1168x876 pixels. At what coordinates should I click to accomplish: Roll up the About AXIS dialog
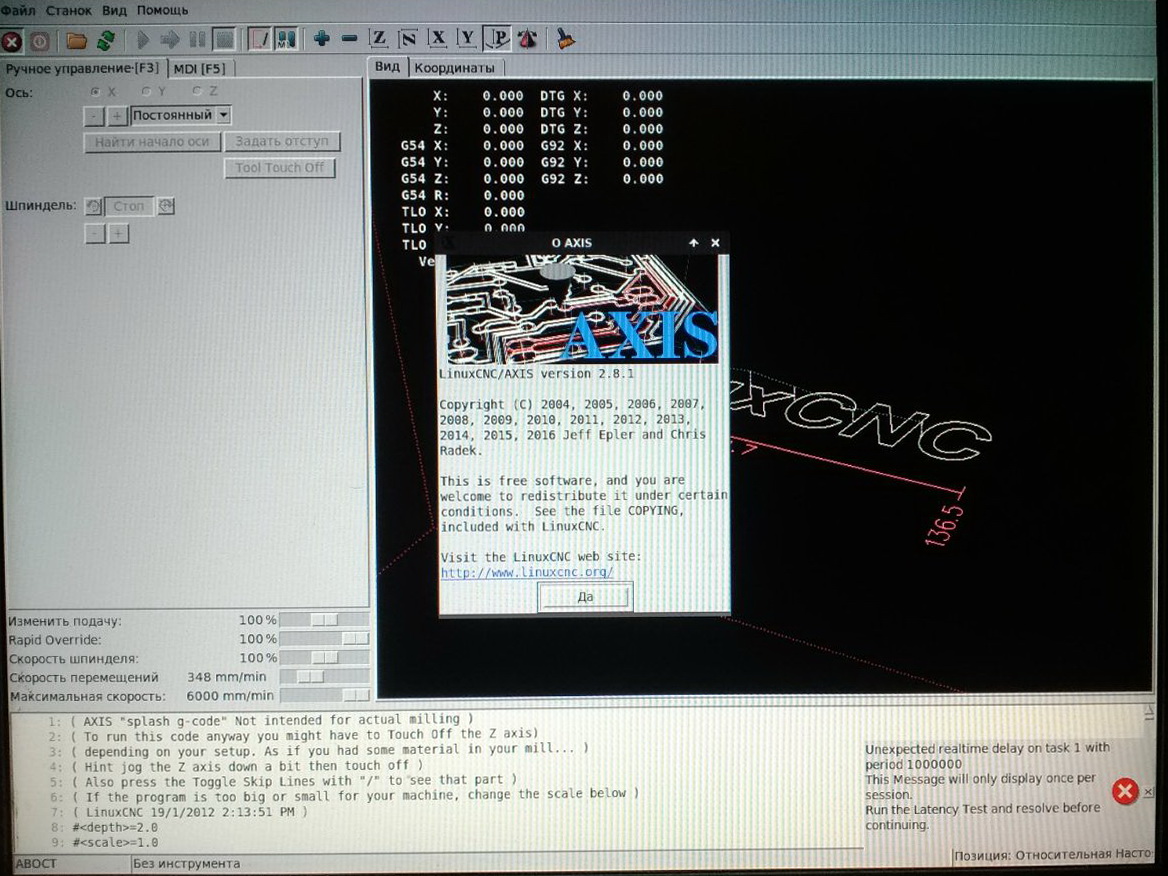(694, 243)
